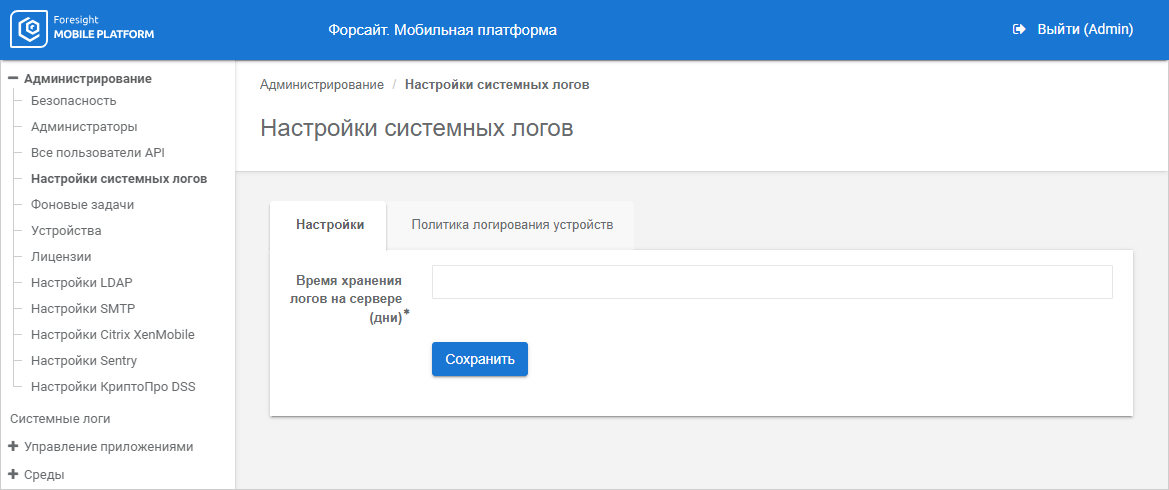
Task: Switch to Политика логирования устройств tab
Action: (512, 225)
